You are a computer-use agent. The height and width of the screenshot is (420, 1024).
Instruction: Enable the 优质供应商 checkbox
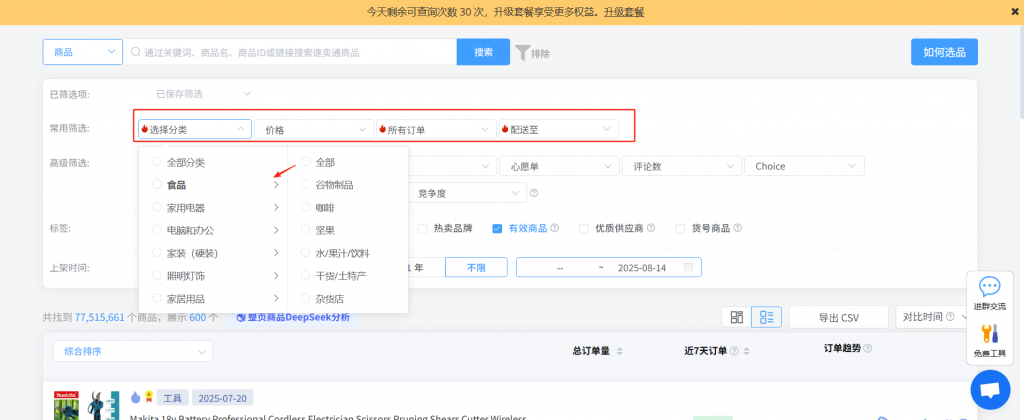(583, 228)
